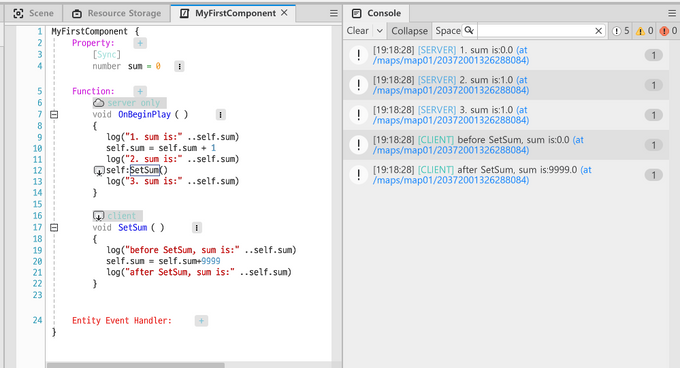Open options menu for sum property
Viewport: 680px width, 368px height.
pos(179,66)
